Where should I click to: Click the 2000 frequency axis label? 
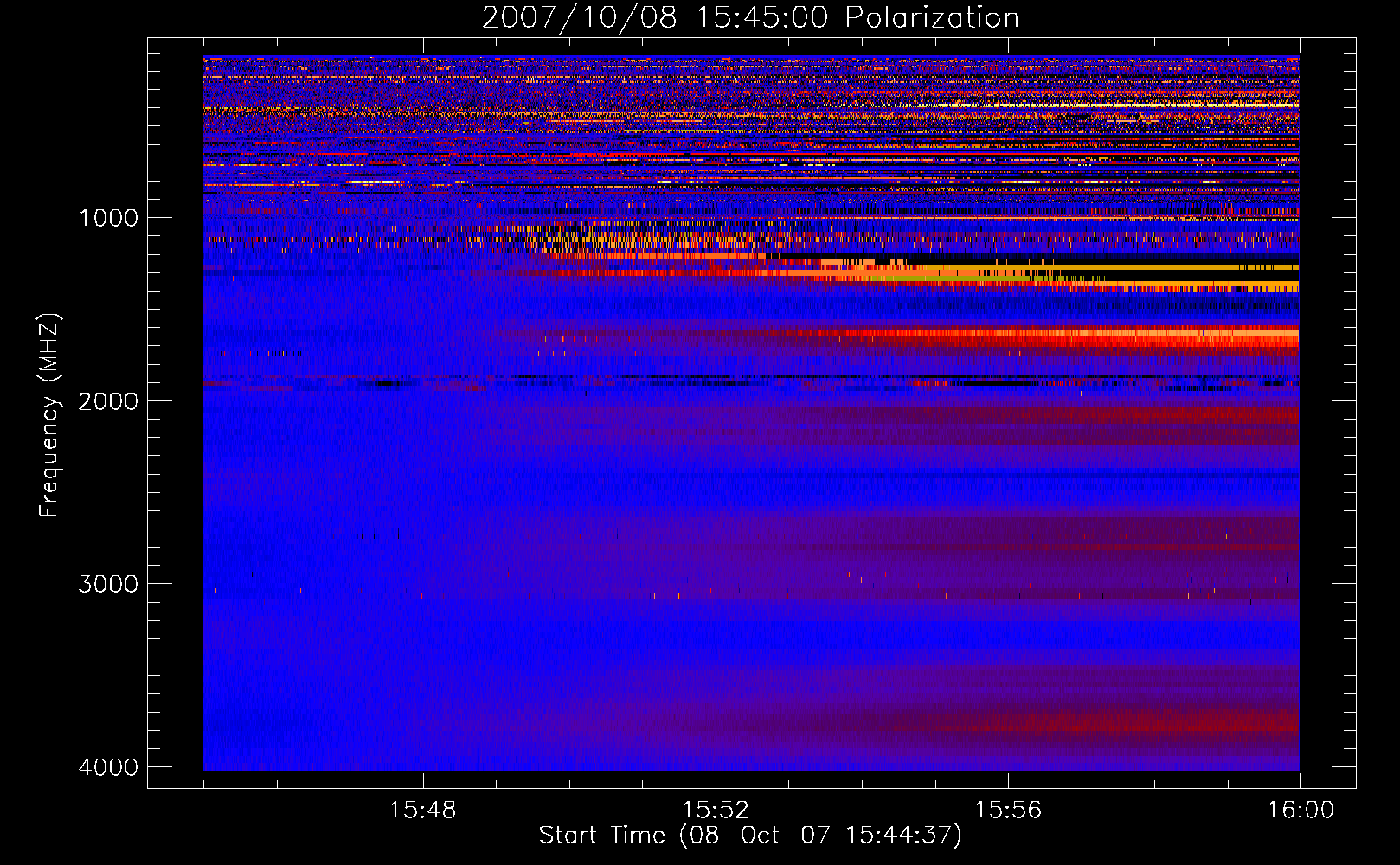pyautogui.click(x=108, y=400)
